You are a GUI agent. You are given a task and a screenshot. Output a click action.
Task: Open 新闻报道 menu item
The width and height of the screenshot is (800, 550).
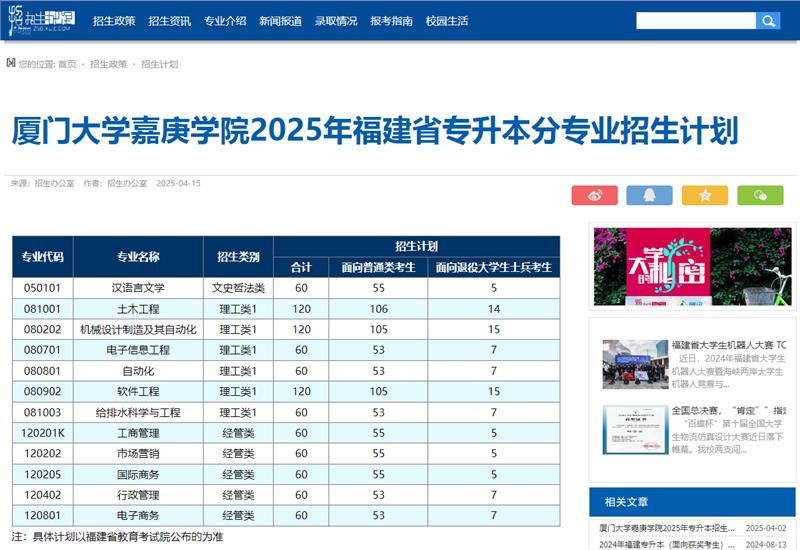click(x=280, y=21)
